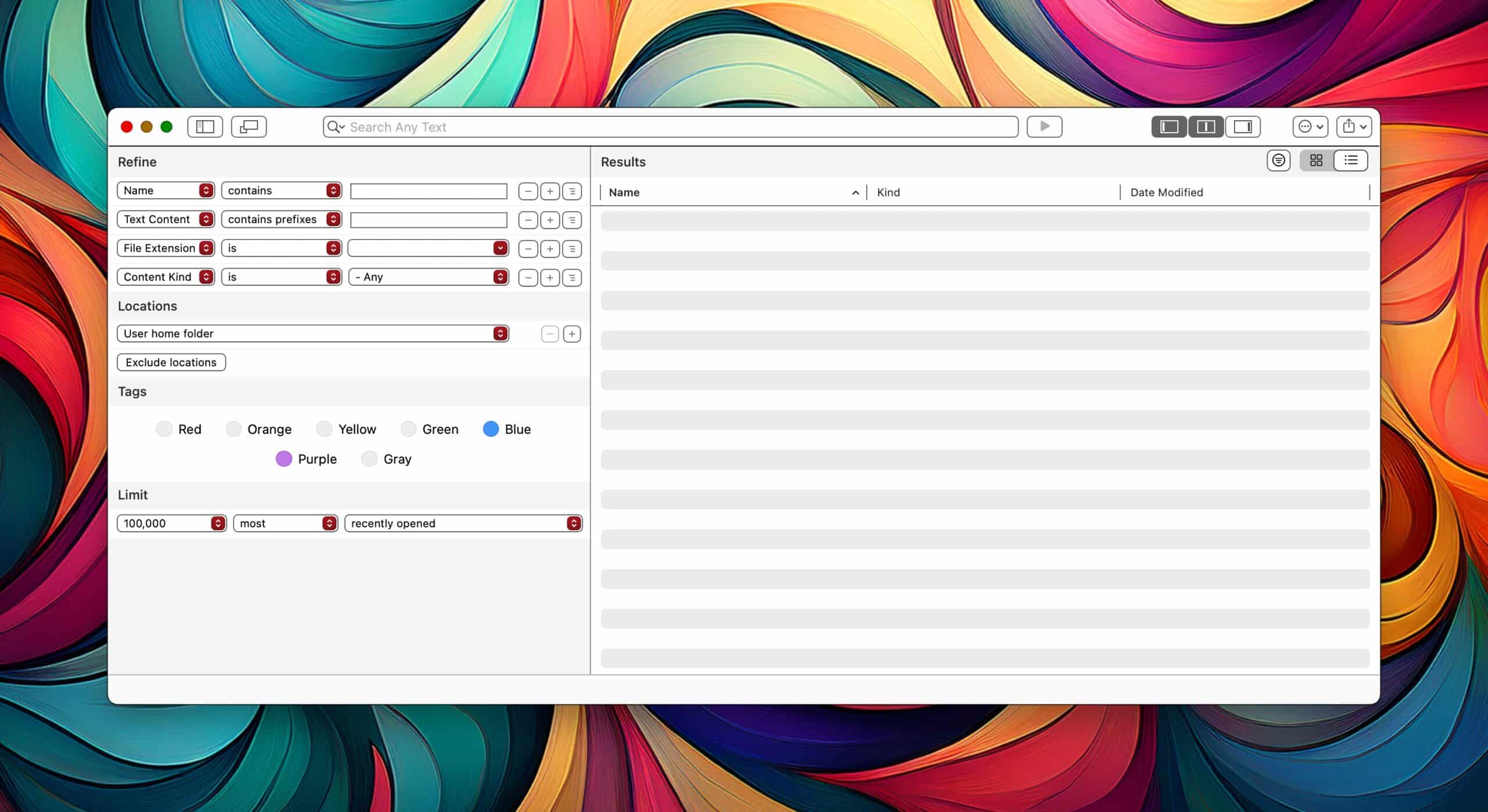This screenshot has width=1488, height=812.
Task: Switch to the right pane layout
Action: click(1243, 127)
